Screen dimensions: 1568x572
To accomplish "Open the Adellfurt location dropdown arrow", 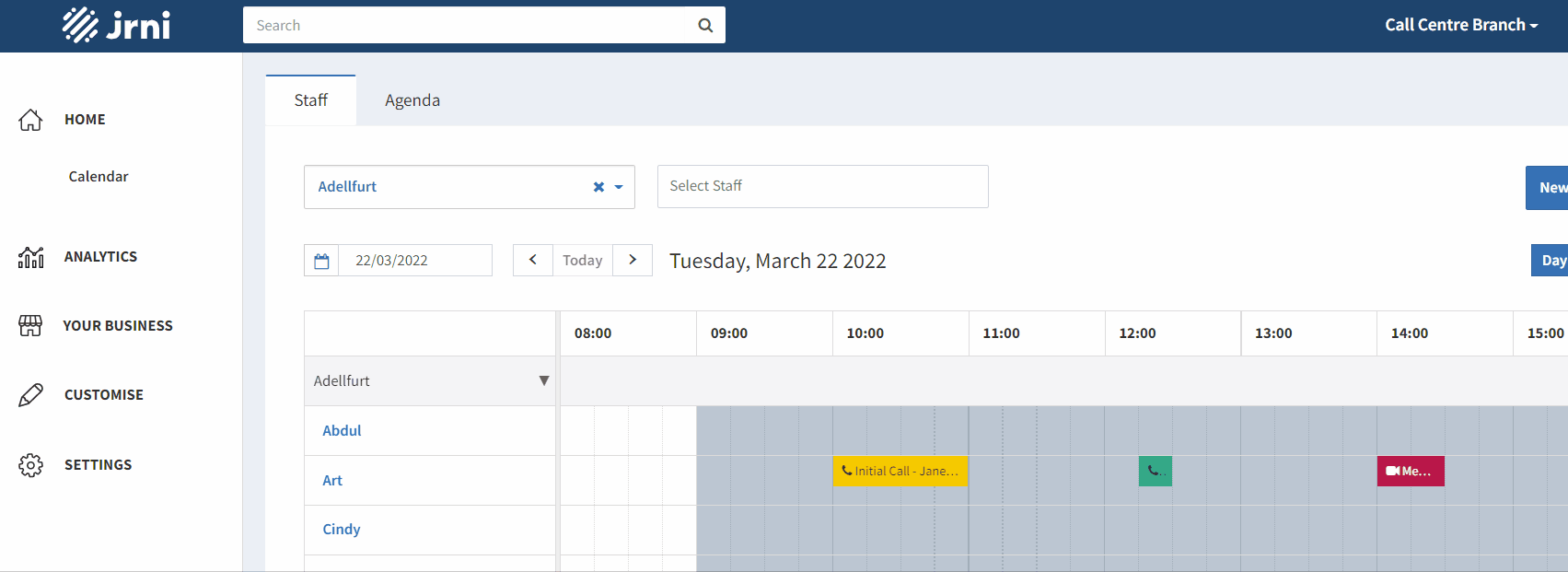I will pos(619,187).
